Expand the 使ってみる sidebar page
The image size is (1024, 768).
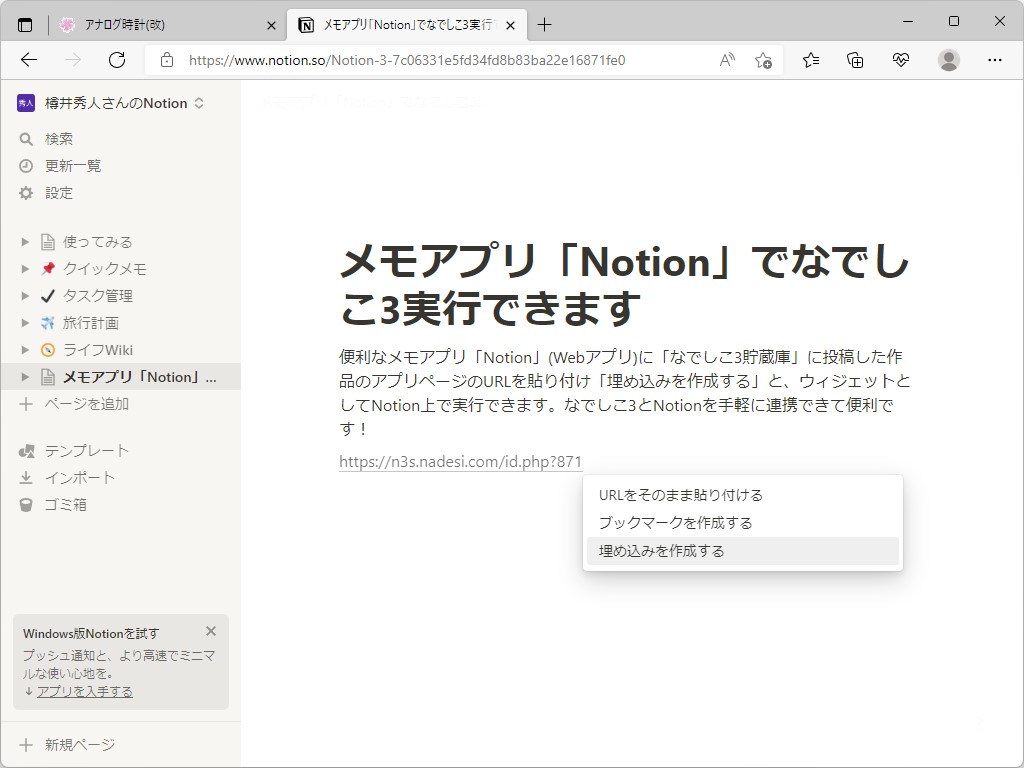pyautogui.click(x=25, y=241)
